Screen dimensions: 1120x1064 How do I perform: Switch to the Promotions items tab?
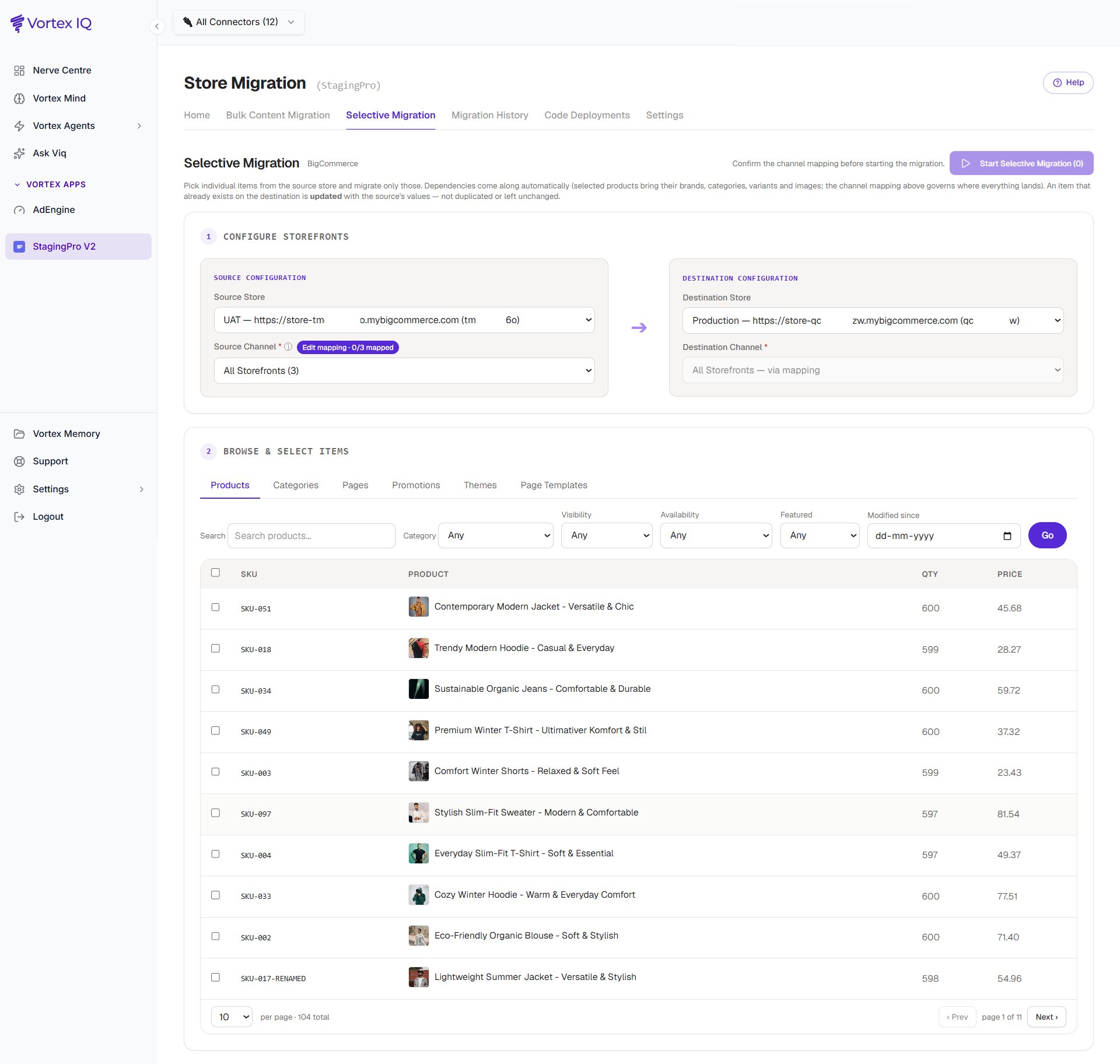pos(416,485)
